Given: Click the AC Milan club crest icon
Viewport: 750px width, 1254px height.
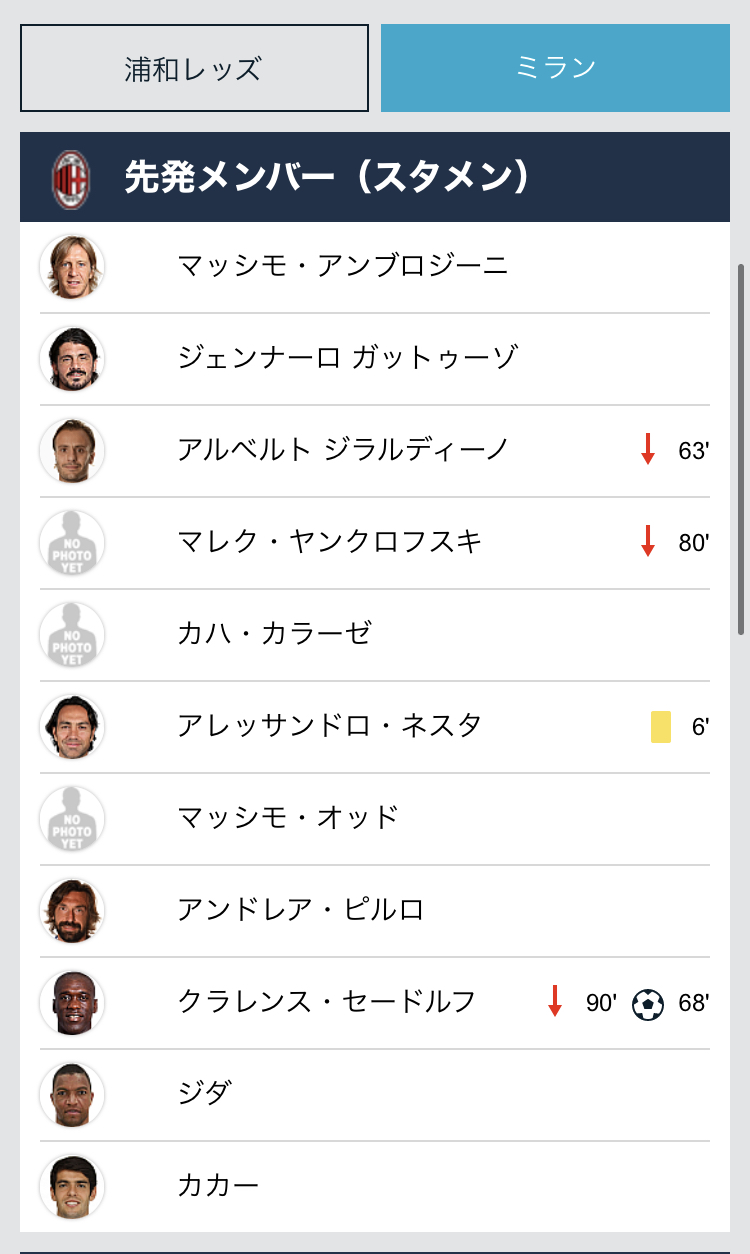Looking at the screenshot, I should pyautogui.click(x=70, y=178).
